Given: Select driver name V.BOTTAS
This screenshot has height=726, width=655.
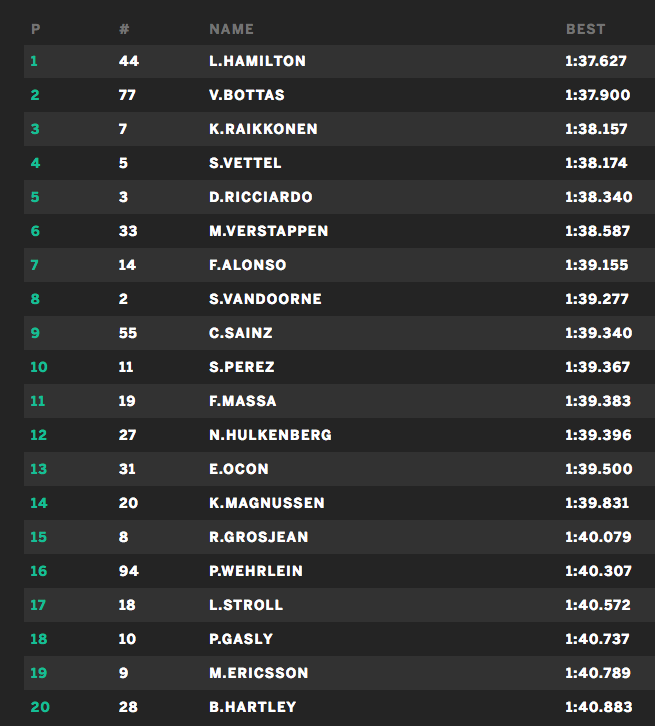Looking at the screenshot, I should [x=247, y=95].
